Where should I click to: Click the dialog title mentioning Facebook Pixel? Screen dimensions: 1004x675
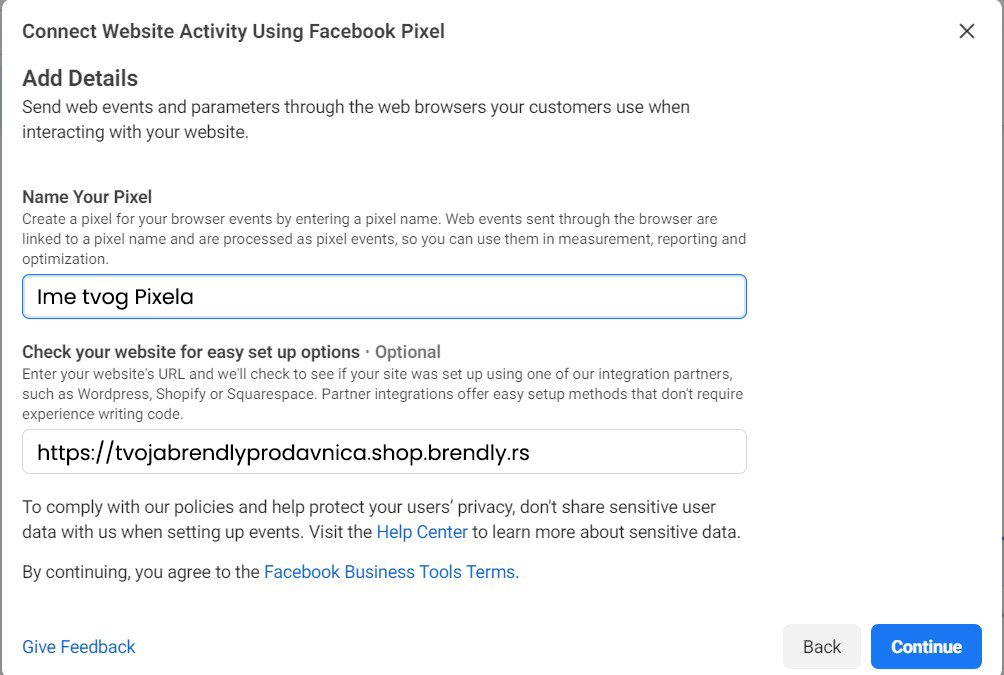(233, 31)
